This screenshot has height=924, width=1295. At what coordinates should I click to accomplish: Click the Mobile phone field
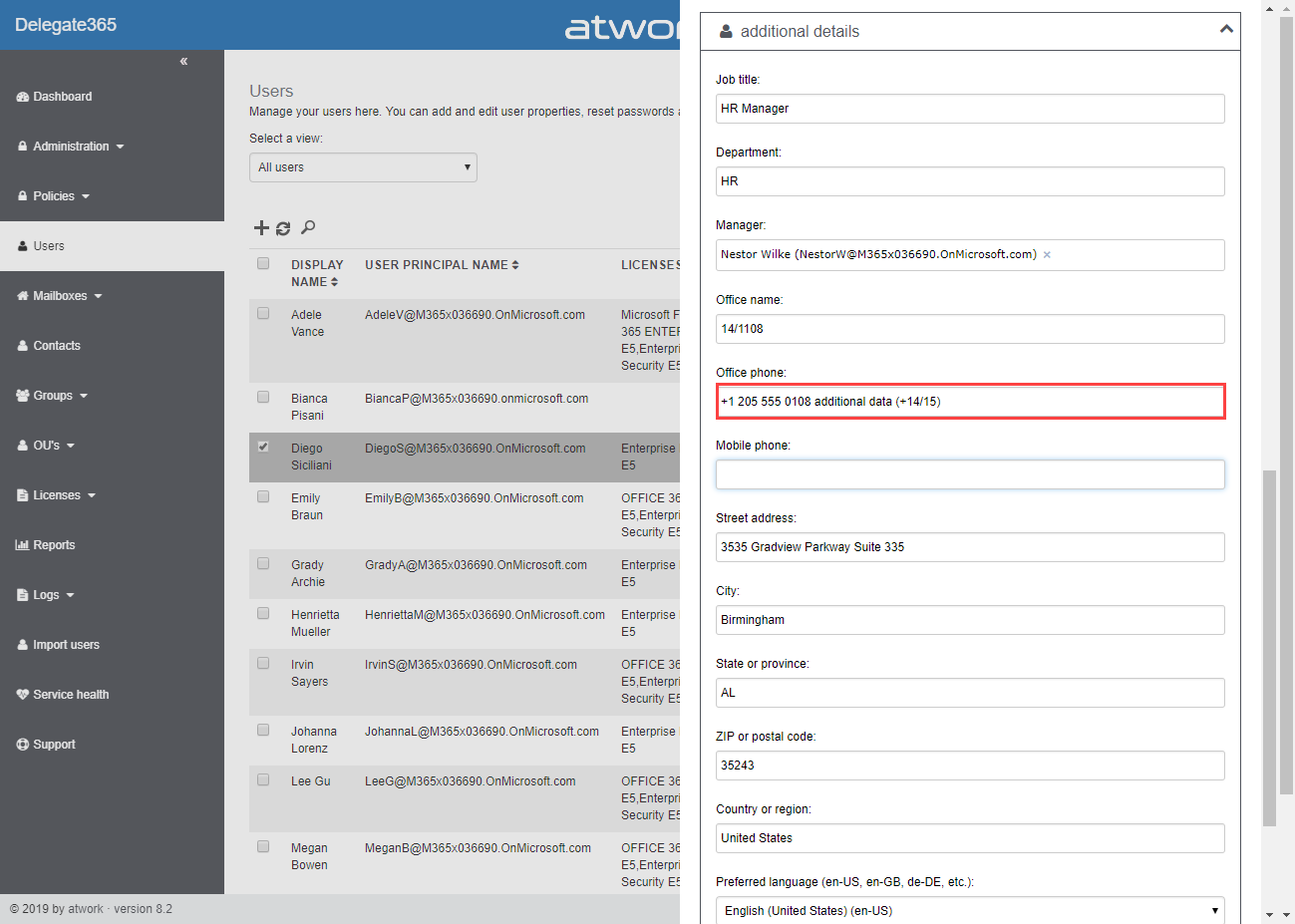pos(970,474)
